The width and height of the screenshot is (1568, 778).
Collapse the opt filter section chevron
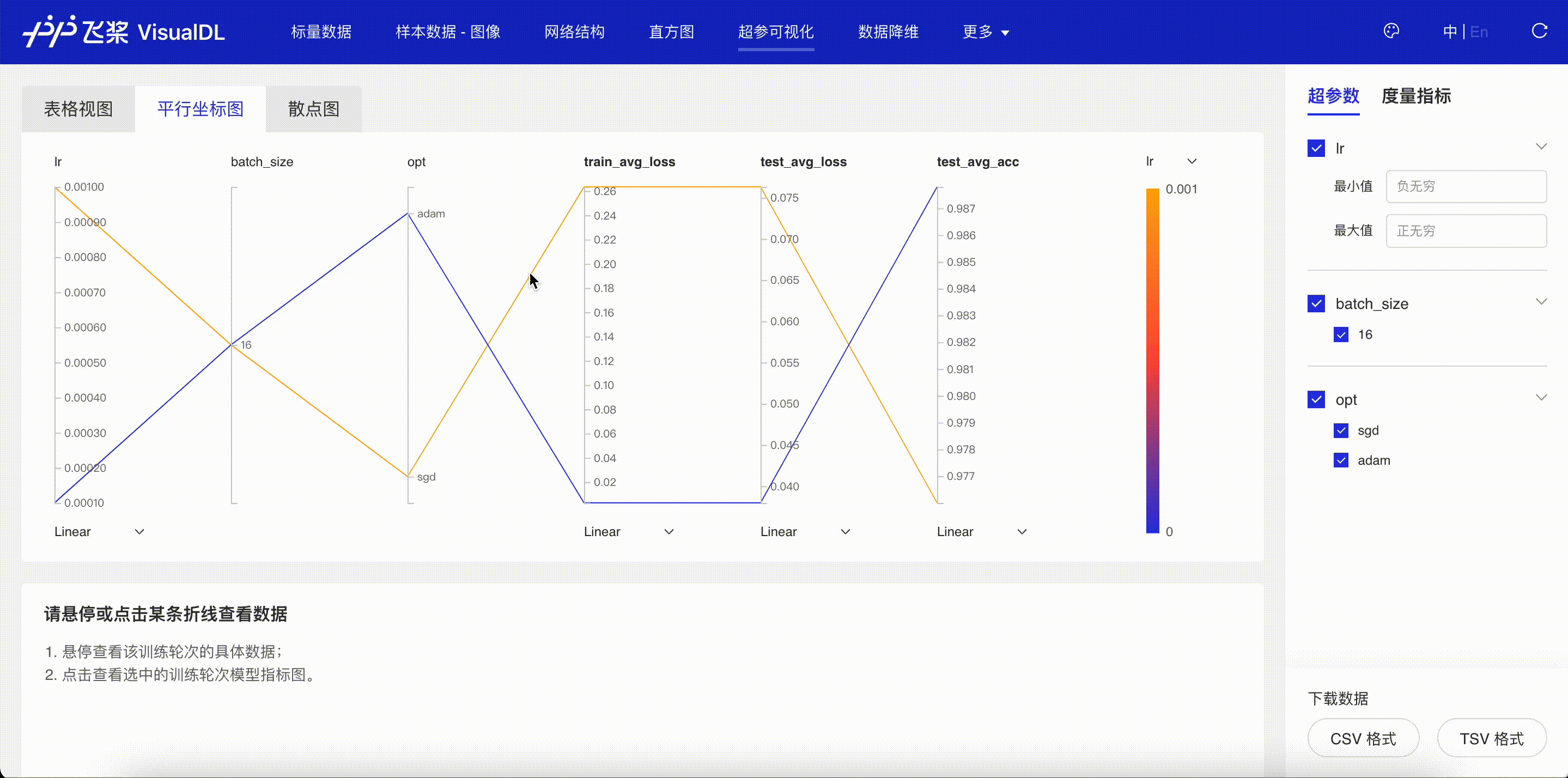click(1541, 398)
